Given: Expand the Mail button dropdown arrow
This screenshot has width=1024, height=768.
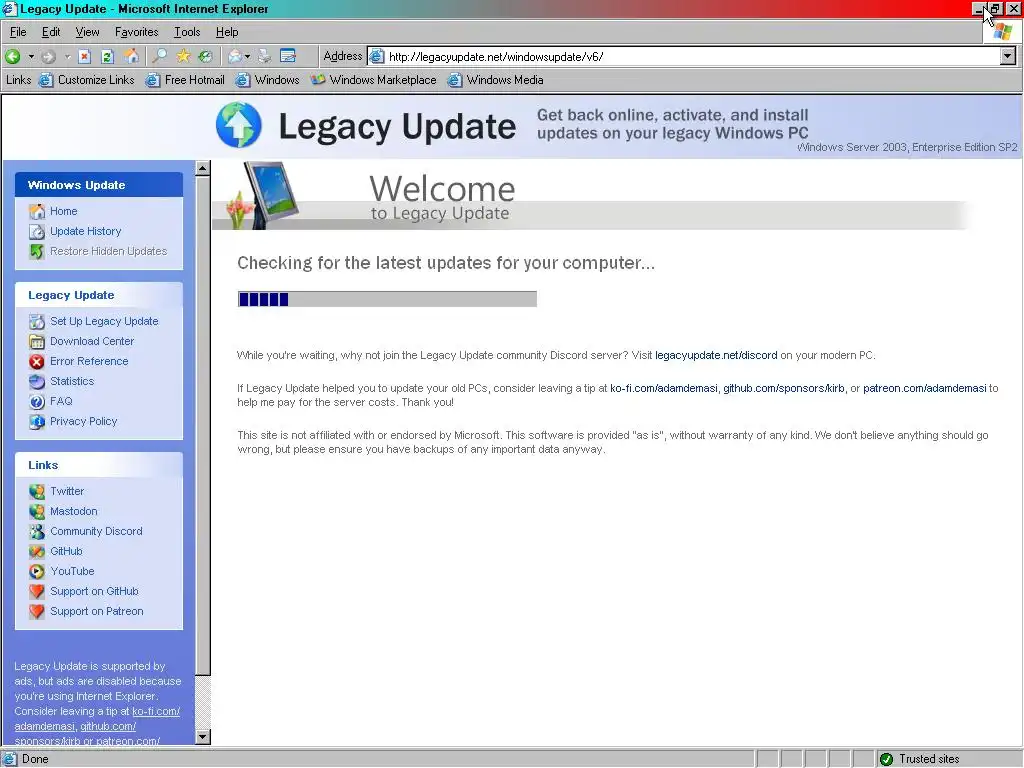Looking at the screenshot, I should 248,57.
